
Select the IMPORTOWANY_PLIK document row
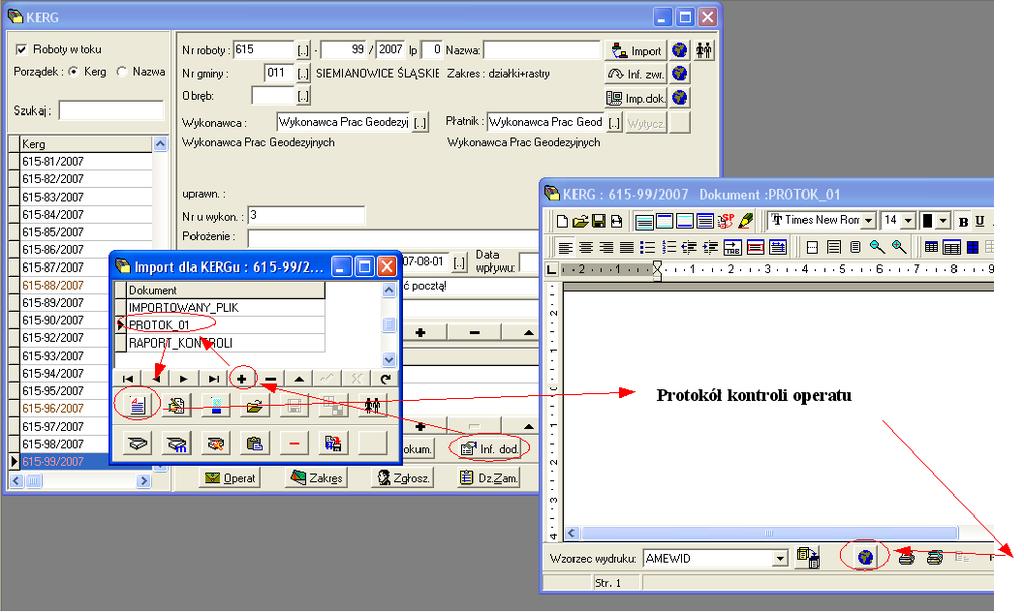[x=225, y=307]
